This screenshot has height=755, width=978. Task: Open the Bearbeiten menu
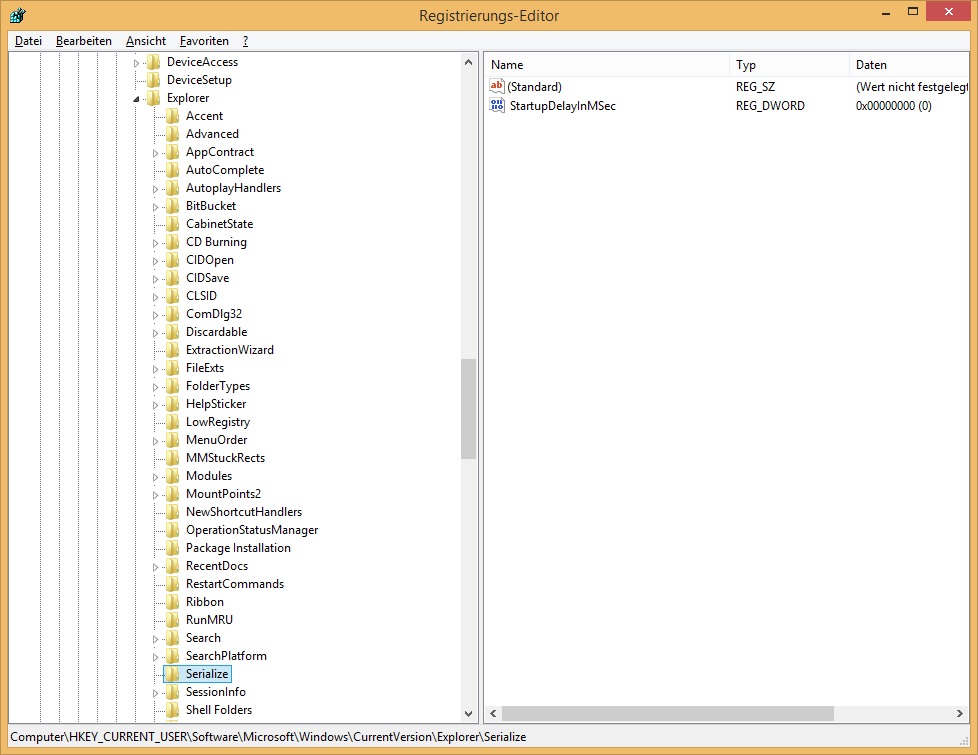[84, 41]
